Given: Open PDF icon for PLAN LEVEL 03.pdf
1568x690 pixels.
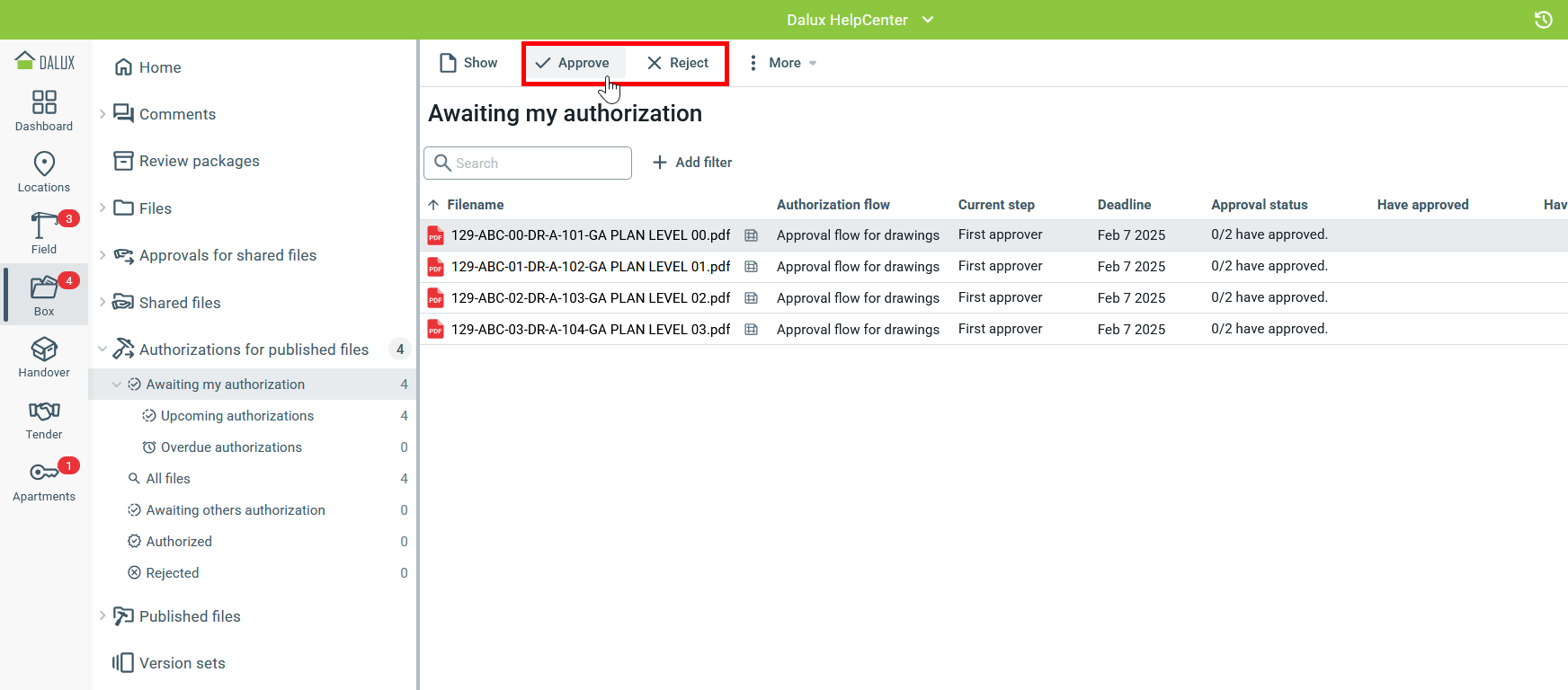Looking at the screenshot, I should click(436, 330).
